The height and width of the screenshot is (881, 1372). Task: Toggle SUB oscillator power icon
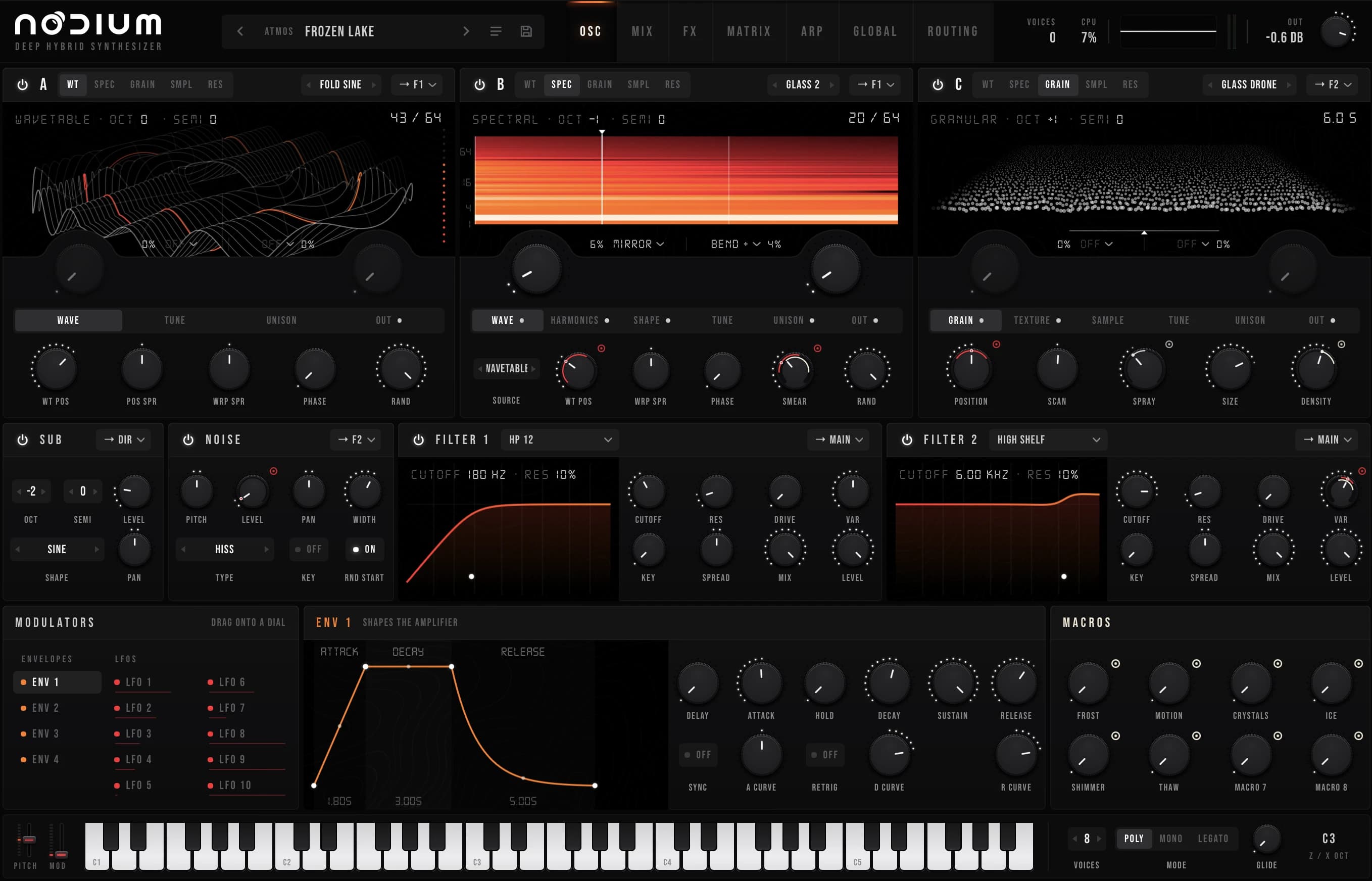(x=22, y=439)
